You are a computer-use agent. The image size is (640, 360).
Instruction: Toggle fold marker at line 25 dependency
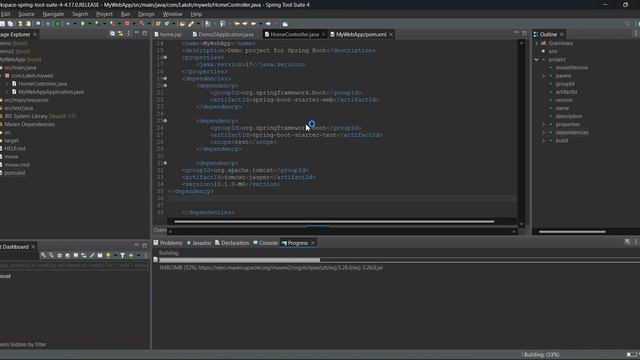tap(165, 121)
